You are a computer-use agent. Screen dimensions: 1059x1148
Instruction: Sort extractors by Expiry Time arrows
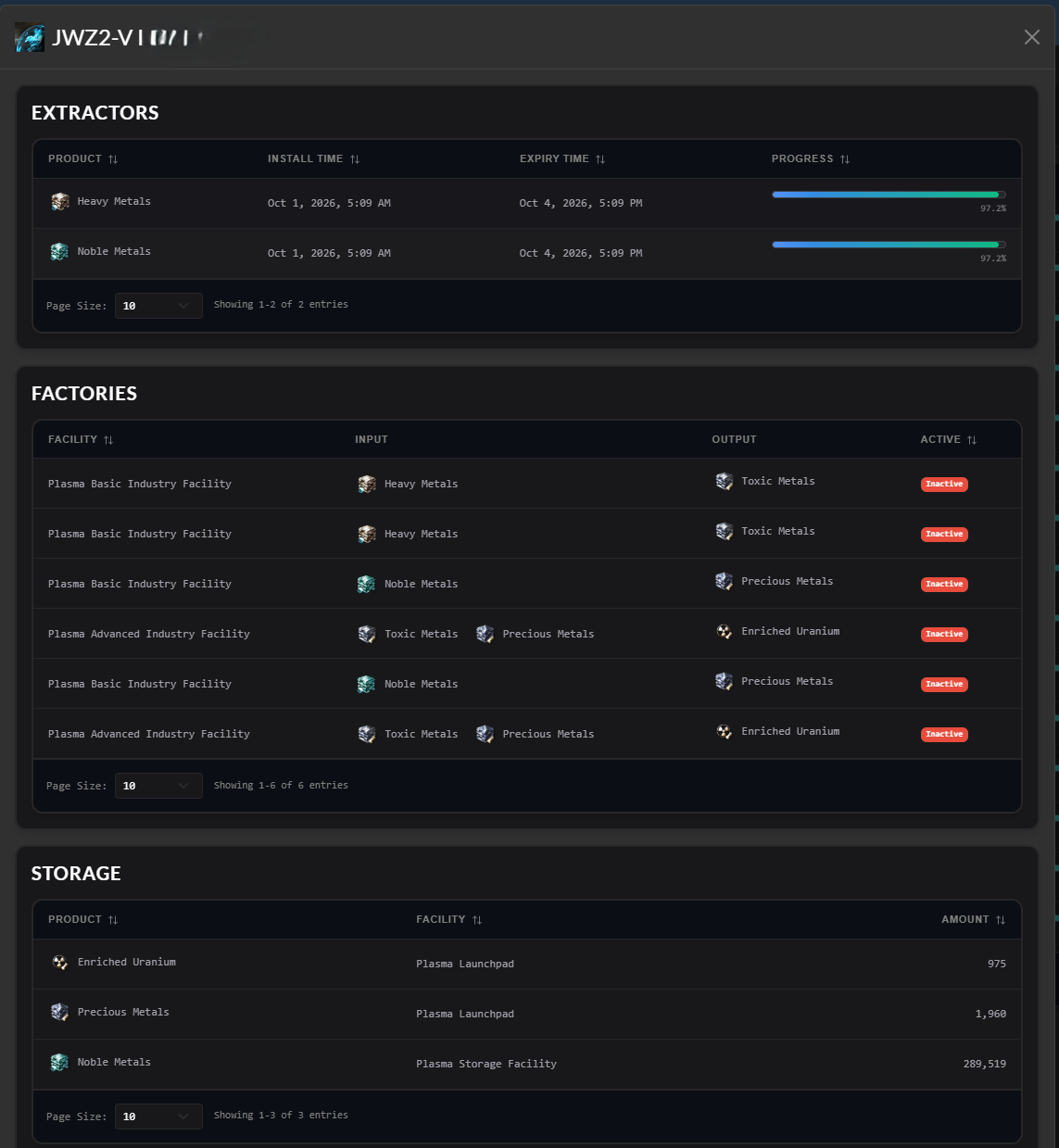(x=600, y=159)
